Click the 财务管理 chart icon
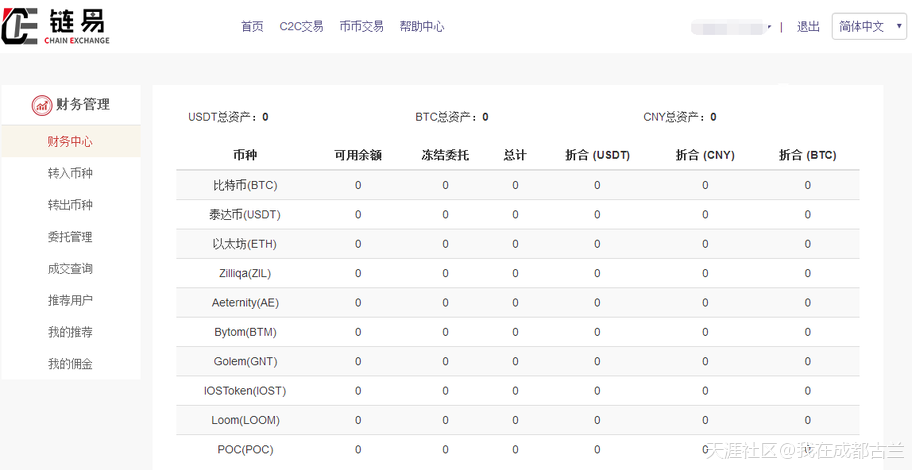This screenshot has height=470, width=912. click(42, 105)
